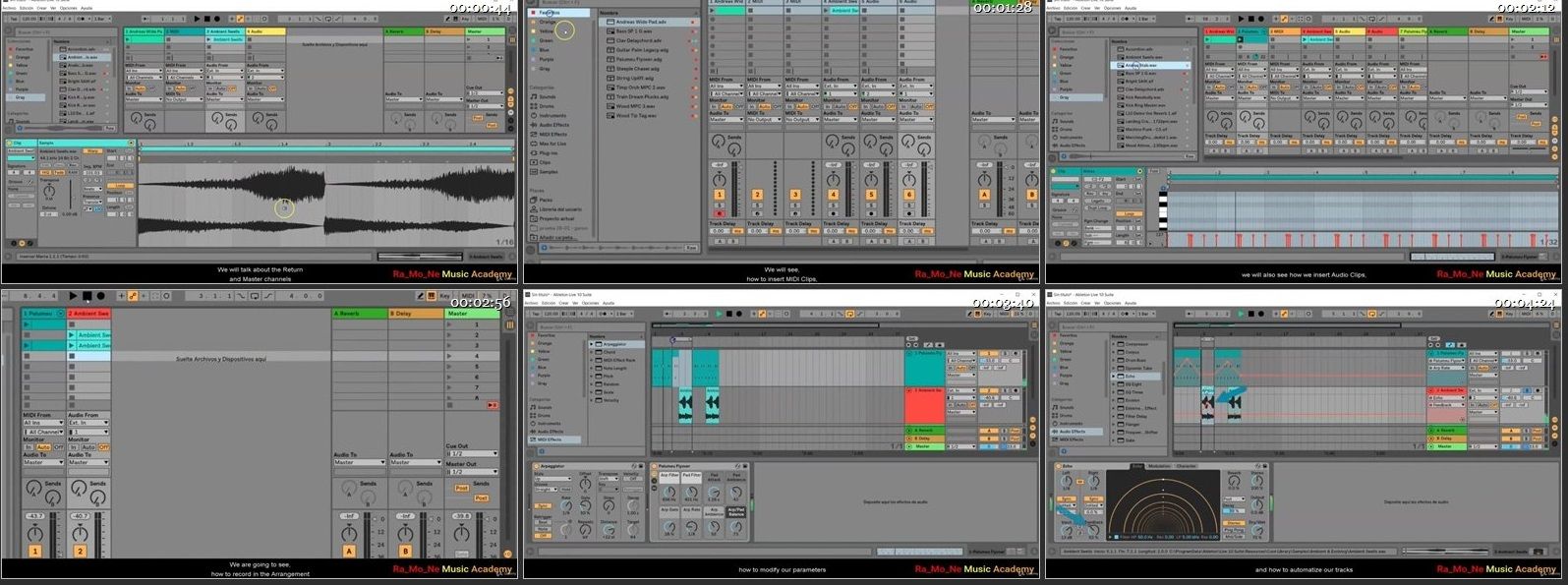Image resolution: width=1568 pixels, height=585 pixels.
Task: Click the green Play button in the 00:03:40 transport
Action: click(x=719, y=314)
